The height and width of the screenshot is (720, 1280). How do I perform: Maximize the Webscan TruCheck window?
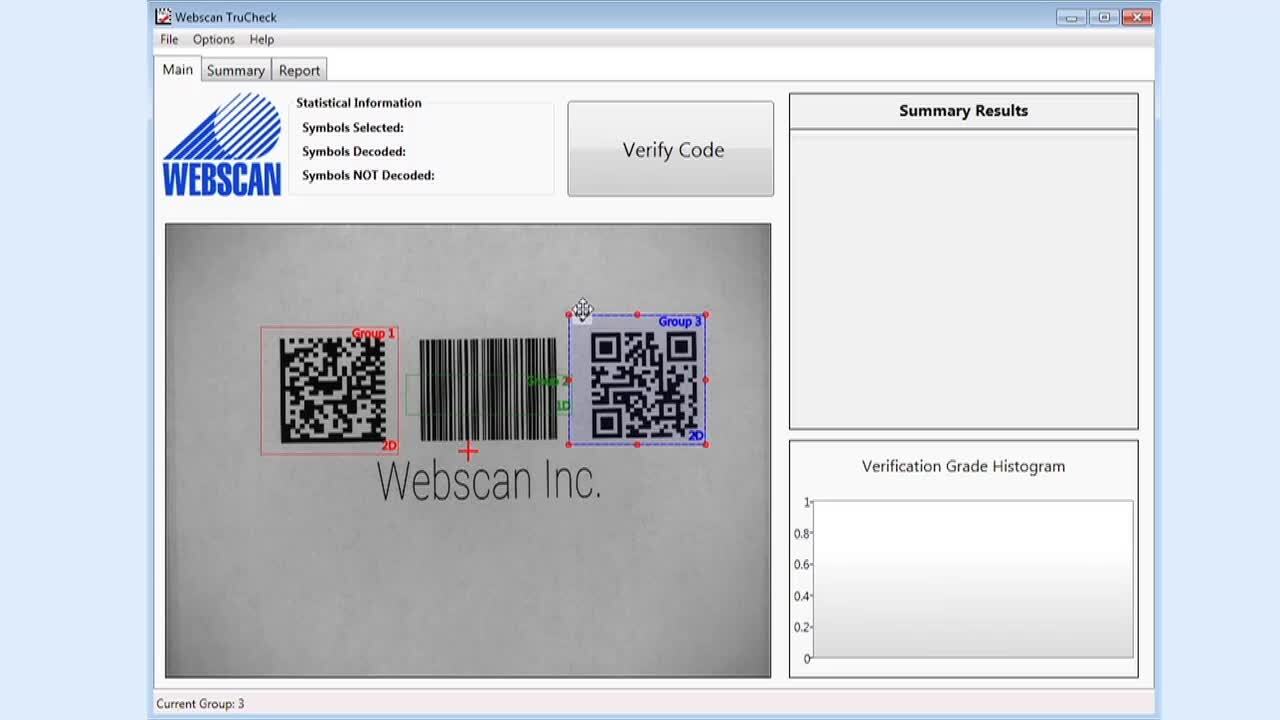pyautogui.click(x=1104, y=17)
